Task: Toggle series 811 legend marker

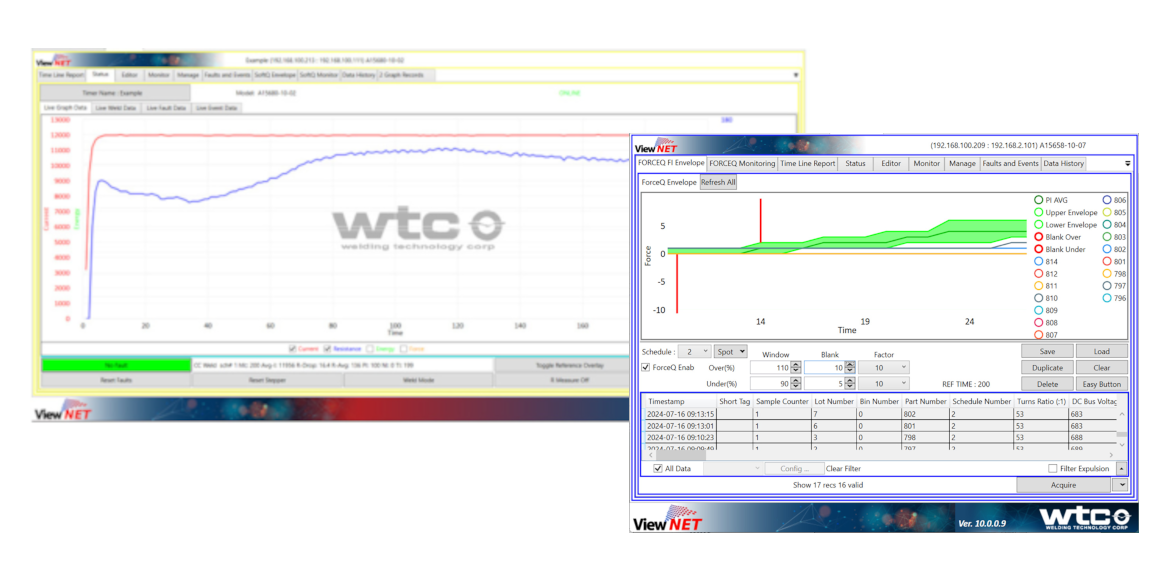Action: pyautogui.click(x=1038, y=286)
